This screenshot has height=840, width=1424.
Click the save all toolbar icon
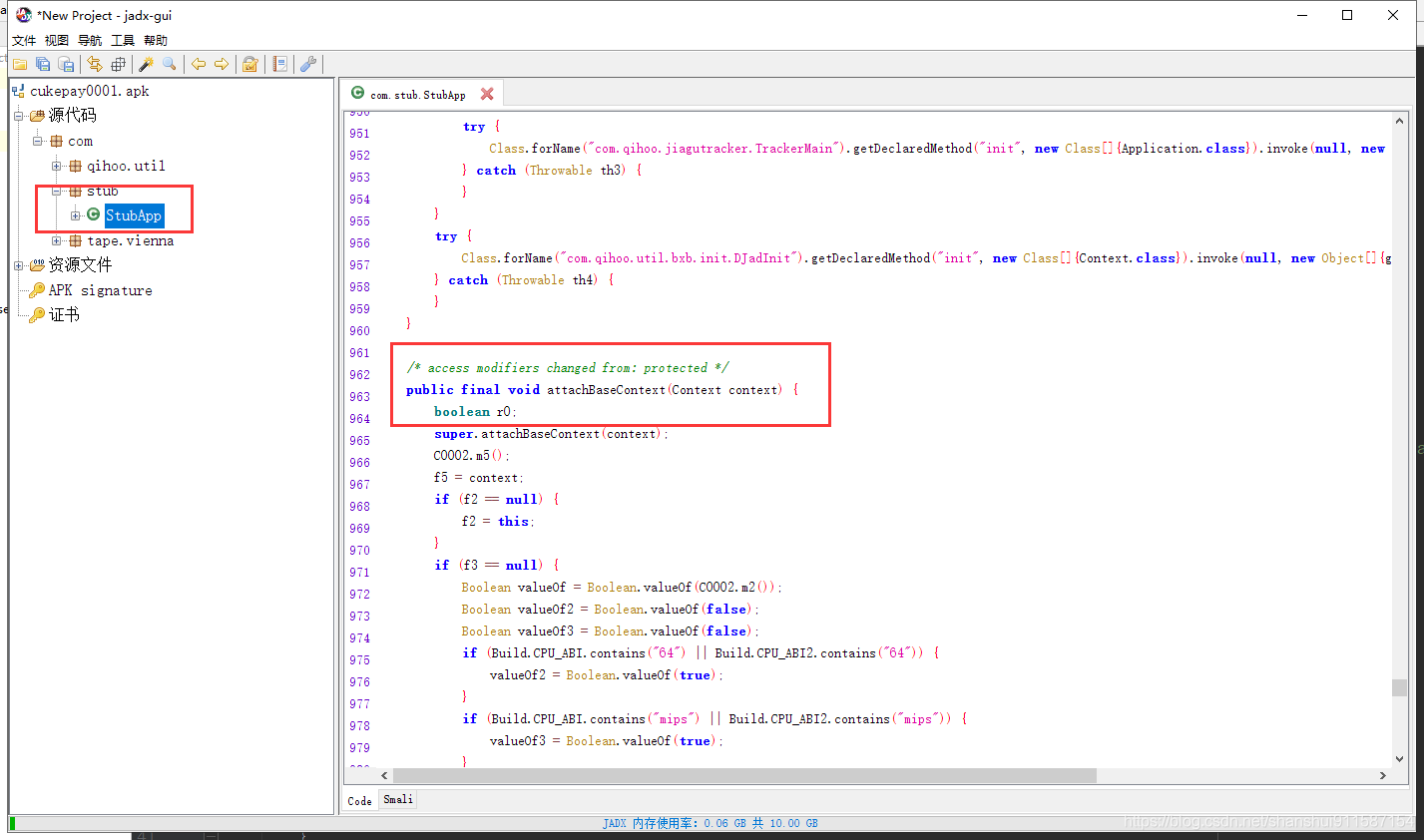tap(43, 64)
